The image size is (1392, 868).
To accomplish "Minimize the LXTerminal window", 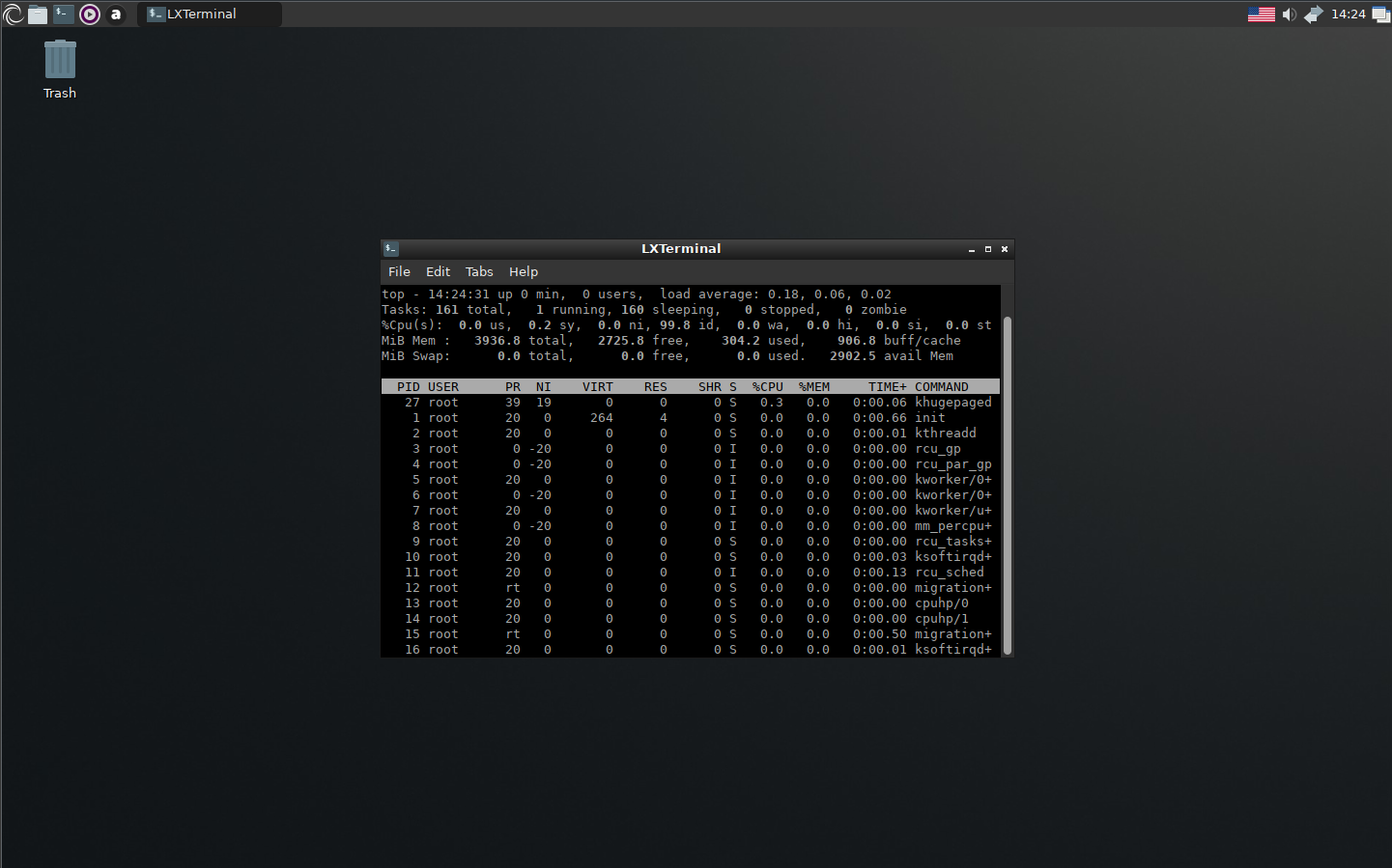I will (x=972, y=249).
